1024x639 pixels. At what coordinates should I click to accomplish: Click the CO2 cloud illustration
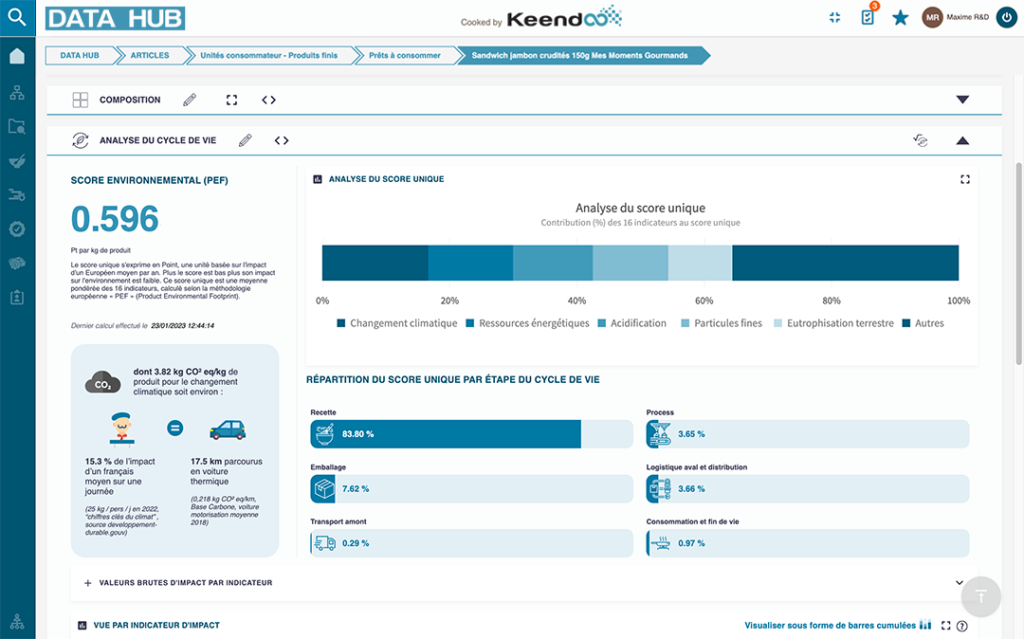103,383
